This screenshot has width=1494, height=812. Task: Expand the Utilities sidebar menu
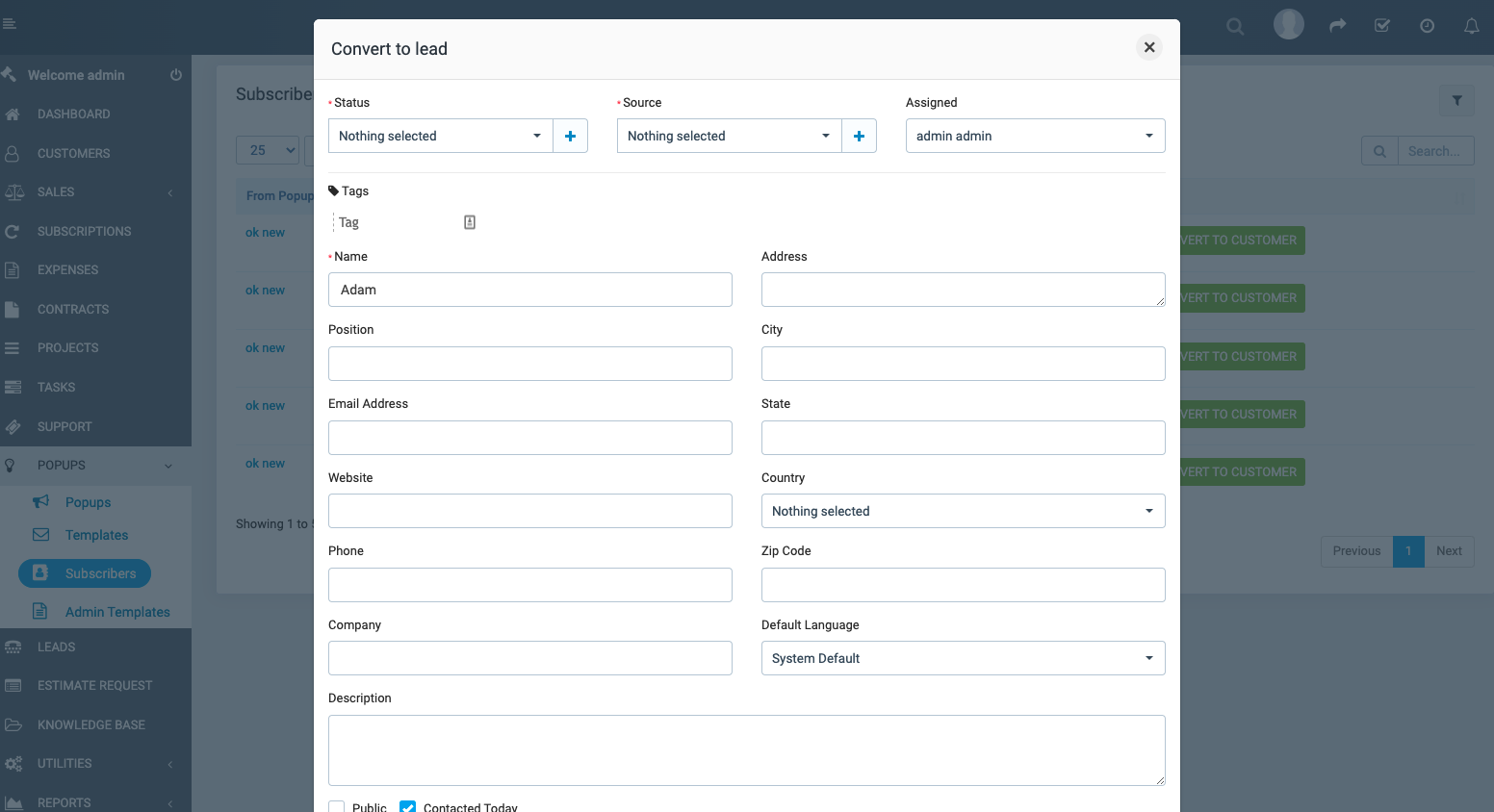click(x=95, y=764)
